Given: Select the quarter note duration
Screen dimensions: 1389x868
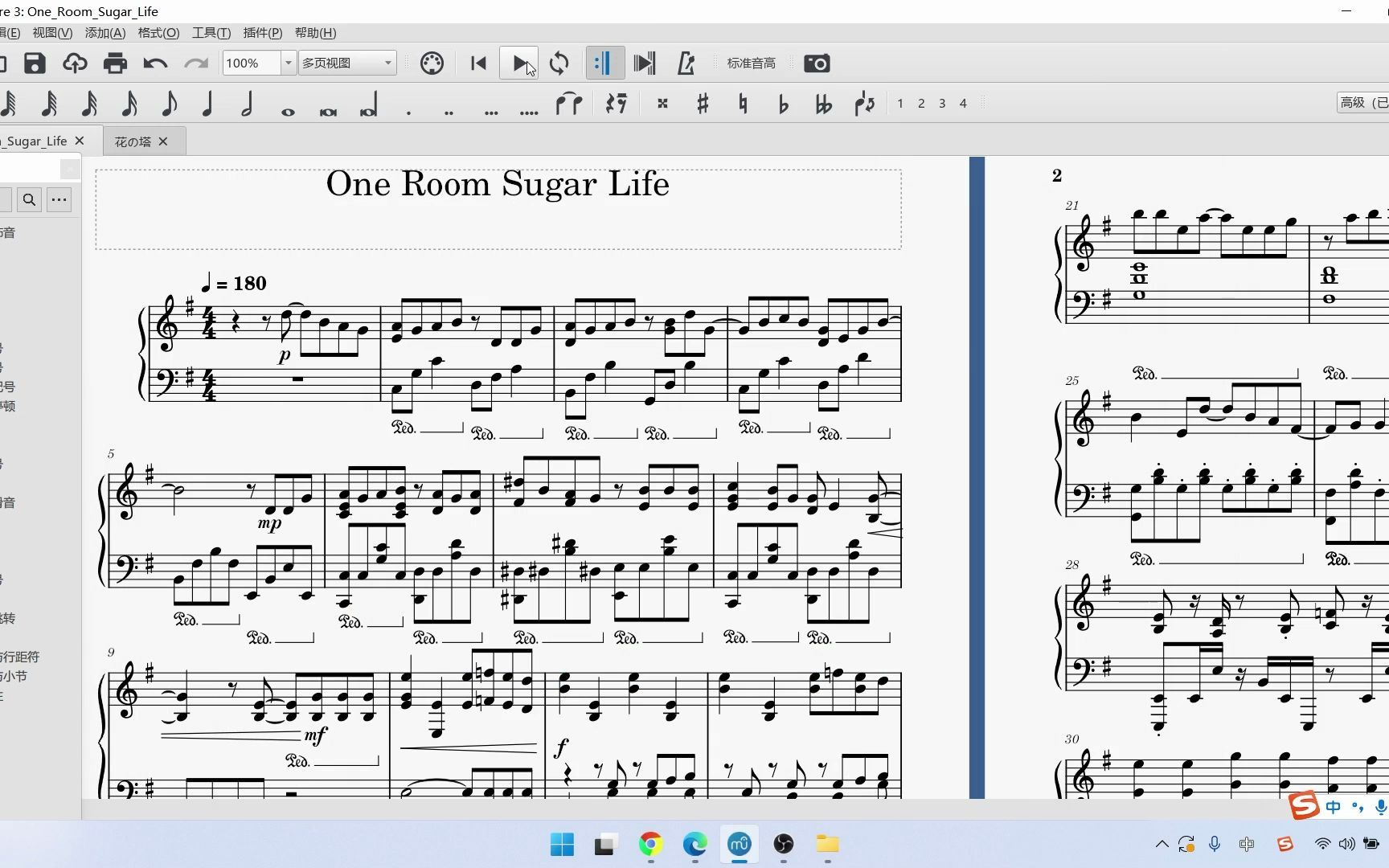Looking at the screenshot, I should click(207, 104).
